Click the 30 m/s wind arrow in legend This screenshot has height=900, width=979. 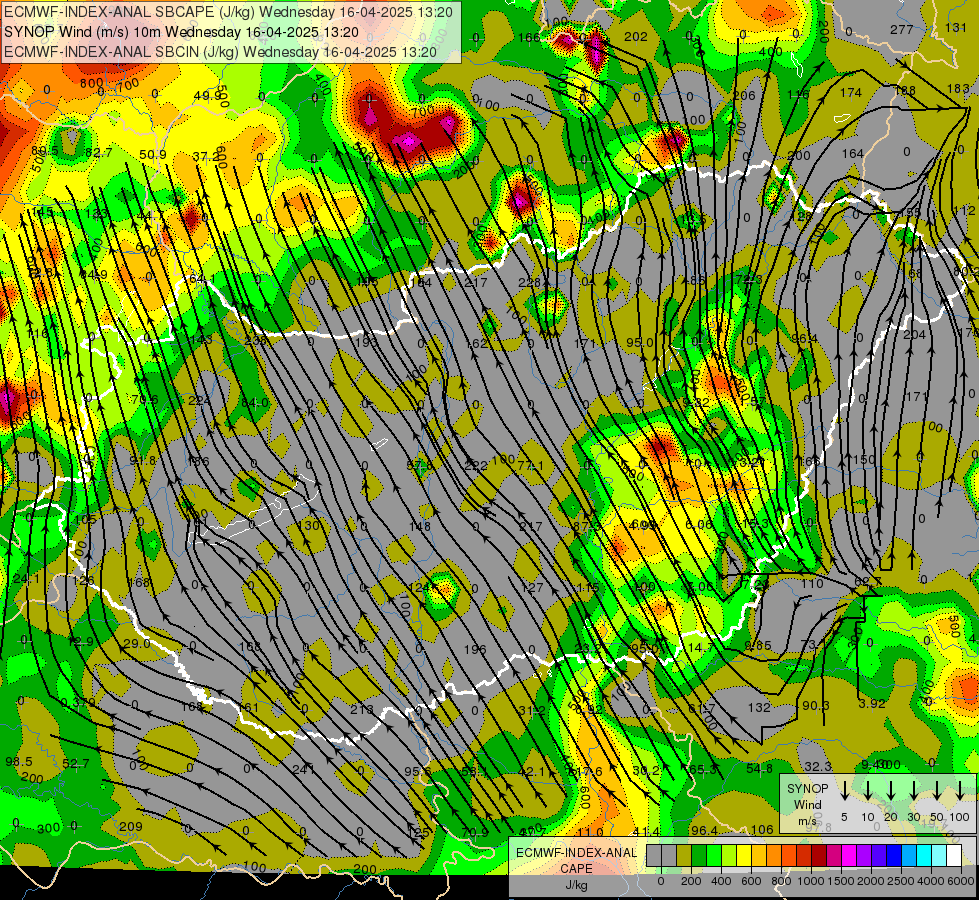914,791
